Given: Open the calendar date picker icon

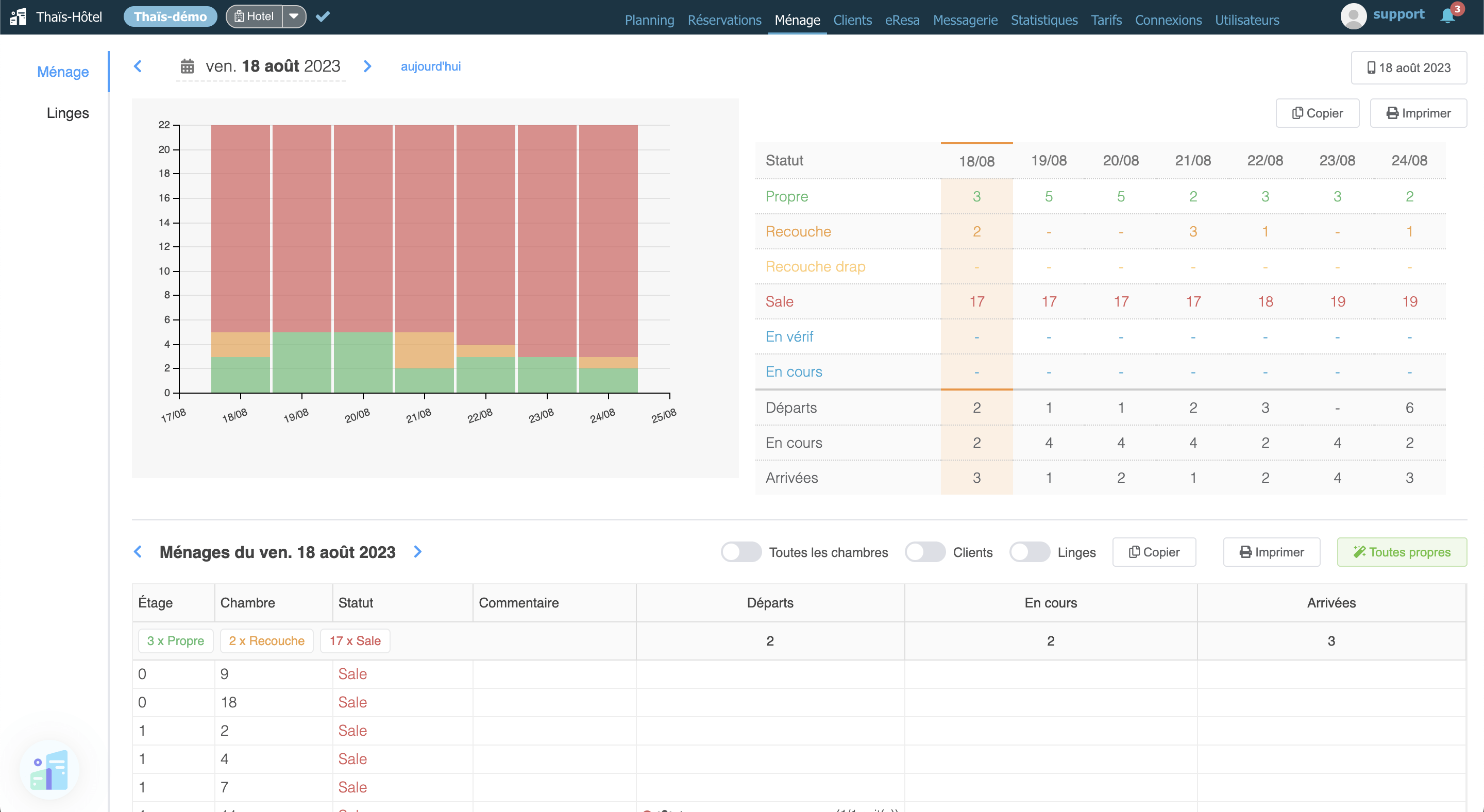Looking at the screenshot, I should [x=187, y=66].
